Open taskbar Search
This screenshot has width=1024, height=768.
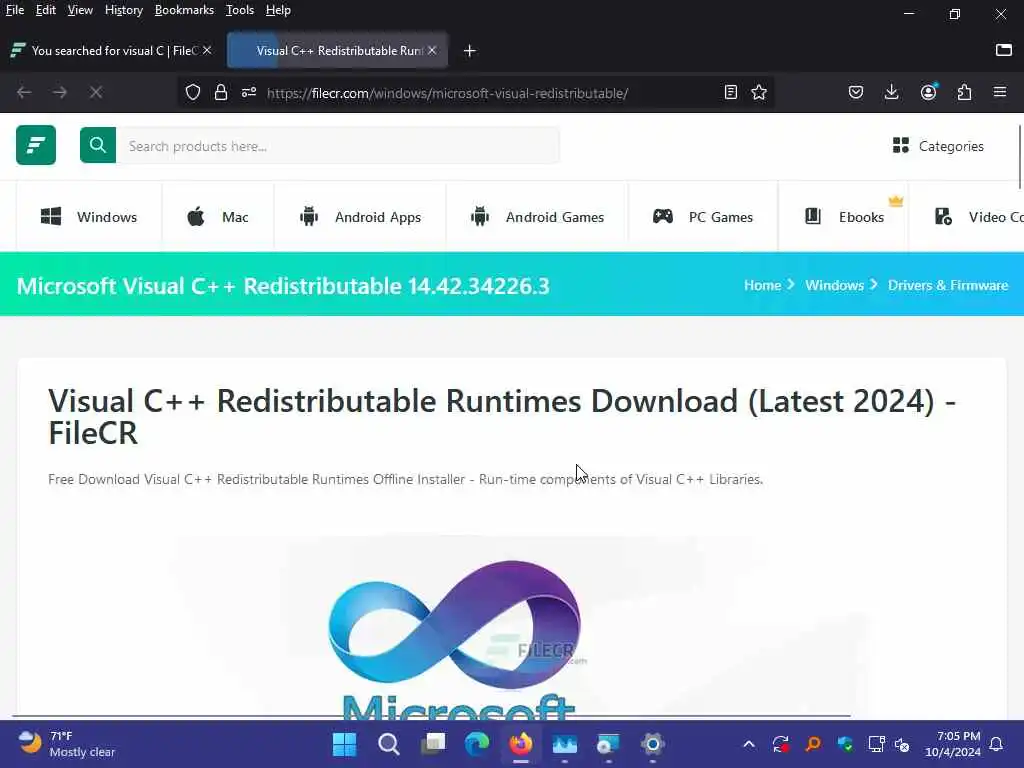pos(389,743)
